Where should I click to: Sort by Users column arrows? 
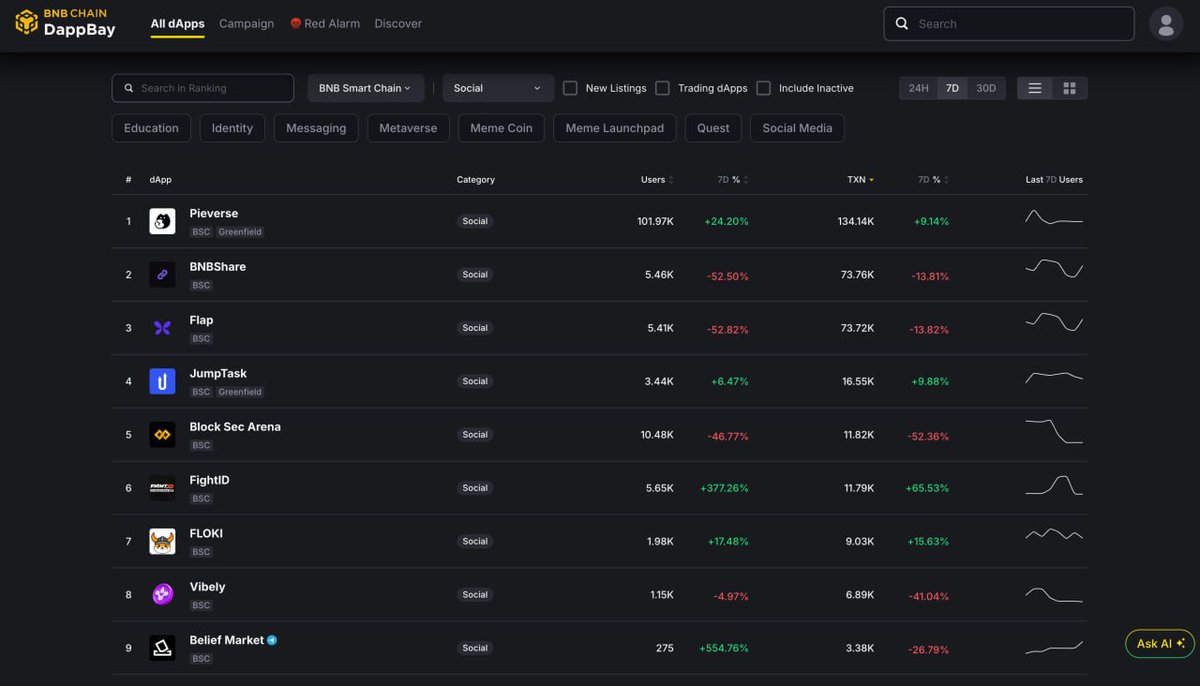[x=671, y=180]
